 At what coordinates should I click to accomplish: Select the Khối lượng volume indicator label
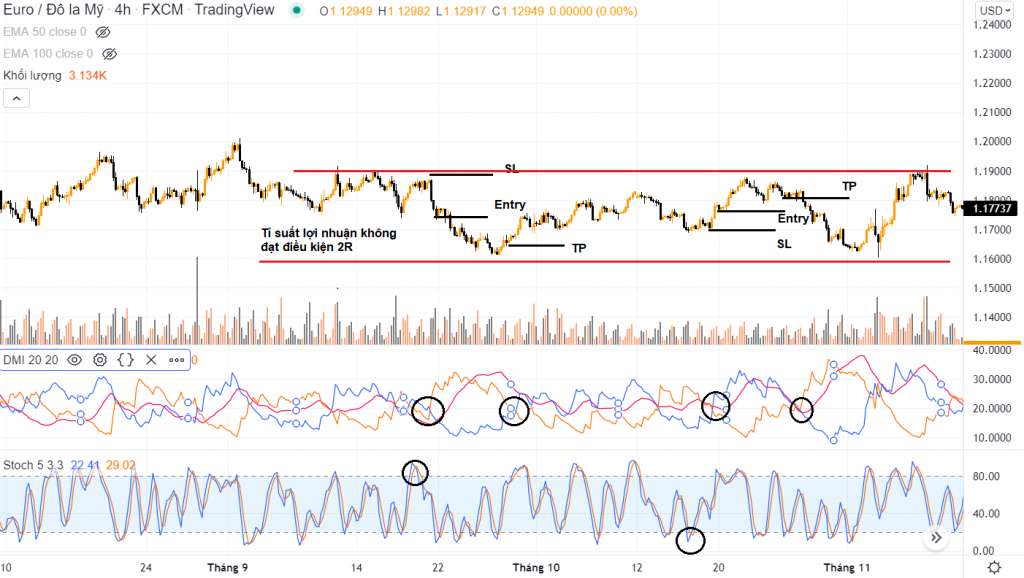coord(32,75)
